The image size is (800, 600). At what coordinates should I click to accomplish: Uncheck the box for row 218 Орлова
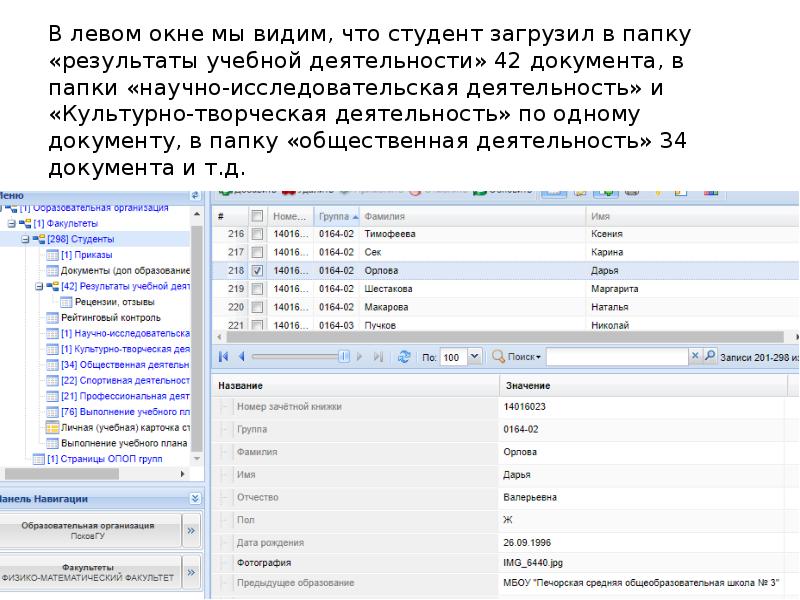point(257,271)
